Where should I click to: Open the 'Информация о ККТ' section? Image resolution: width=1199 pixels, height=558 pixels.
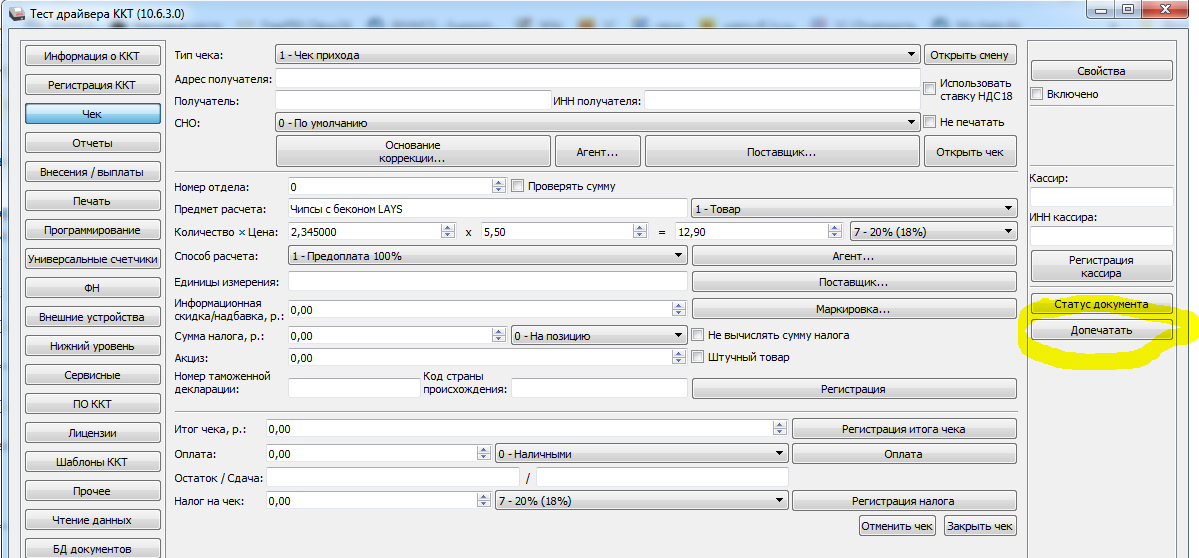92,56
